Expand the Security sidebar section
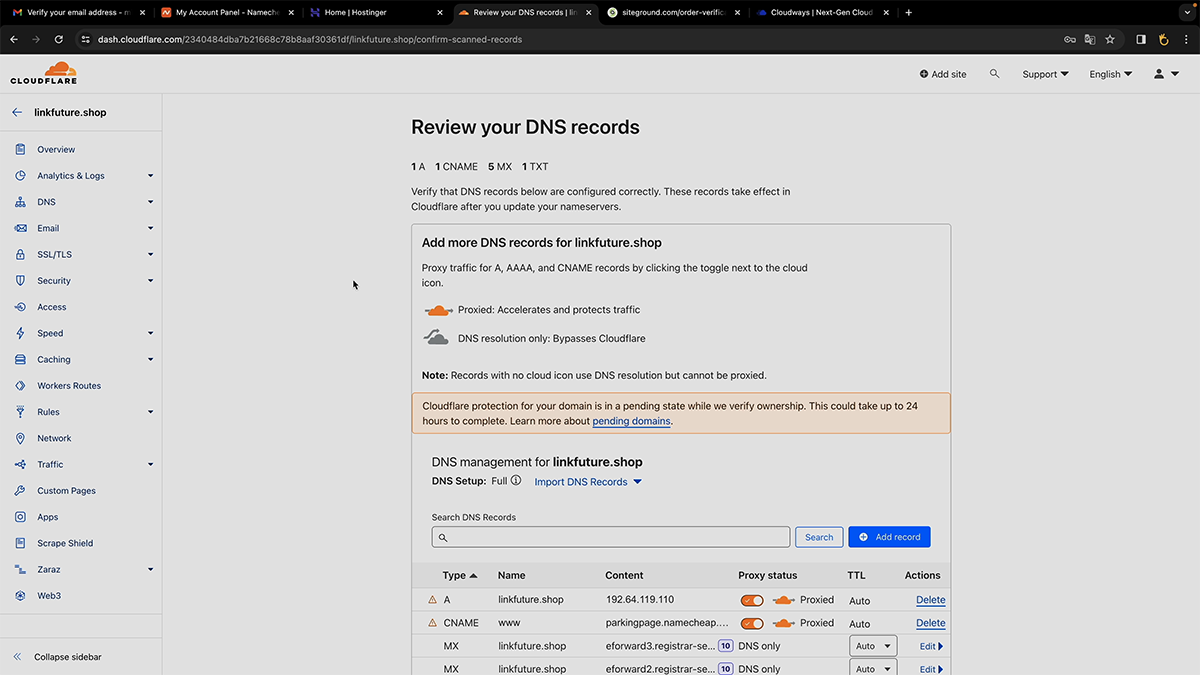This screenshot has height=675, width=1200. click(150, 281)
